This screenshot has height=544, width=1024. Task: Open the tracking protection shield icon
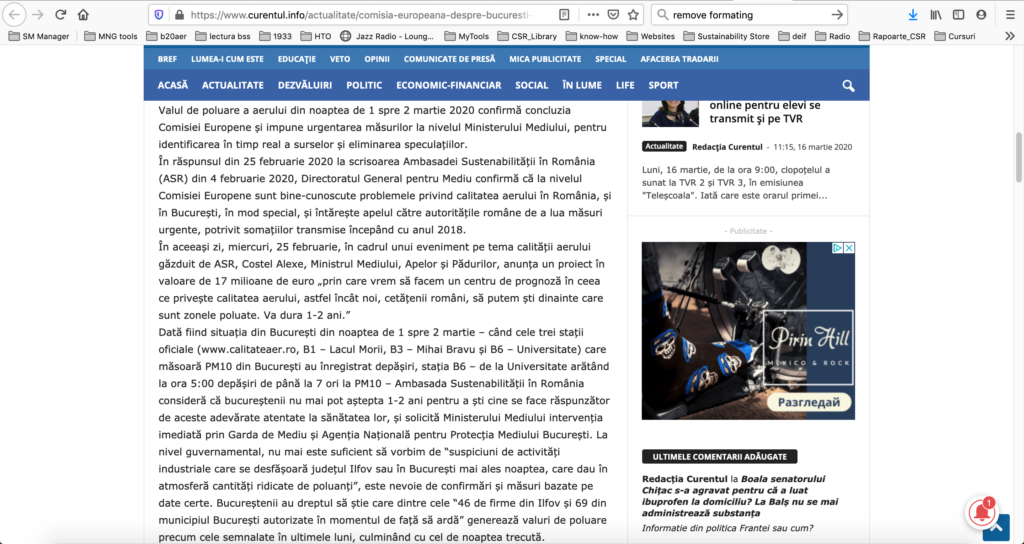click(159, 14)
